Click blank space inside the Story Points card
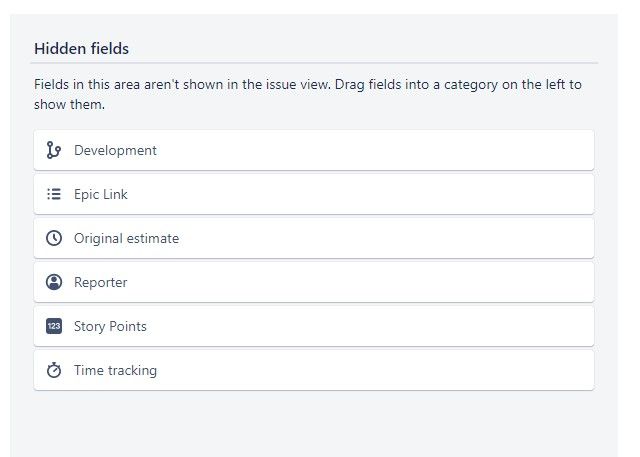640x457 pixels. 367,326
